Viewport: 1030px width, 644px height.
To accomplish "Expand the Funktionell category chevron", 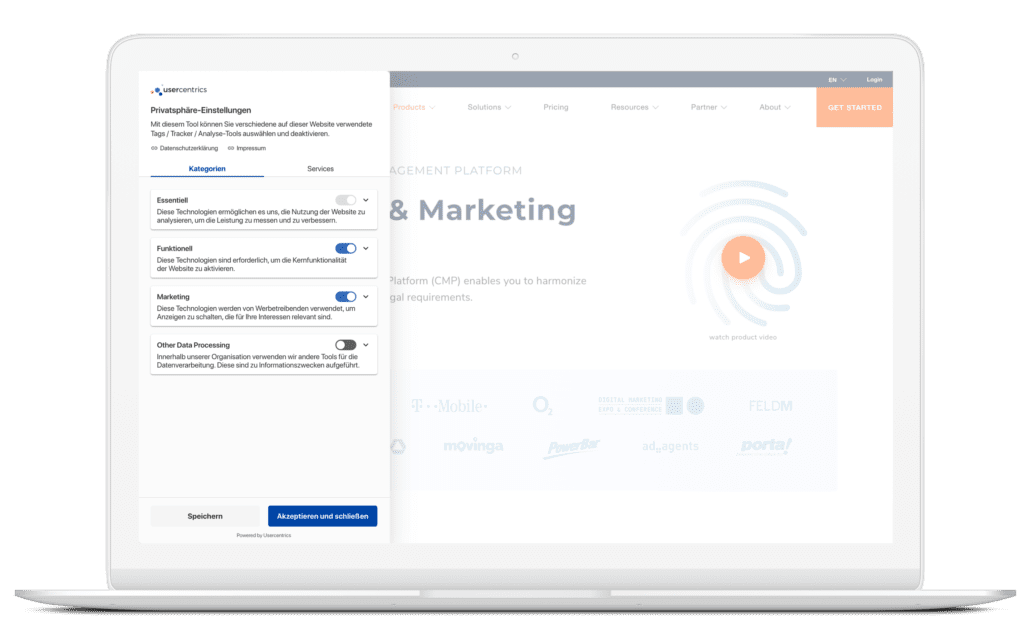I will pos(366,248).
